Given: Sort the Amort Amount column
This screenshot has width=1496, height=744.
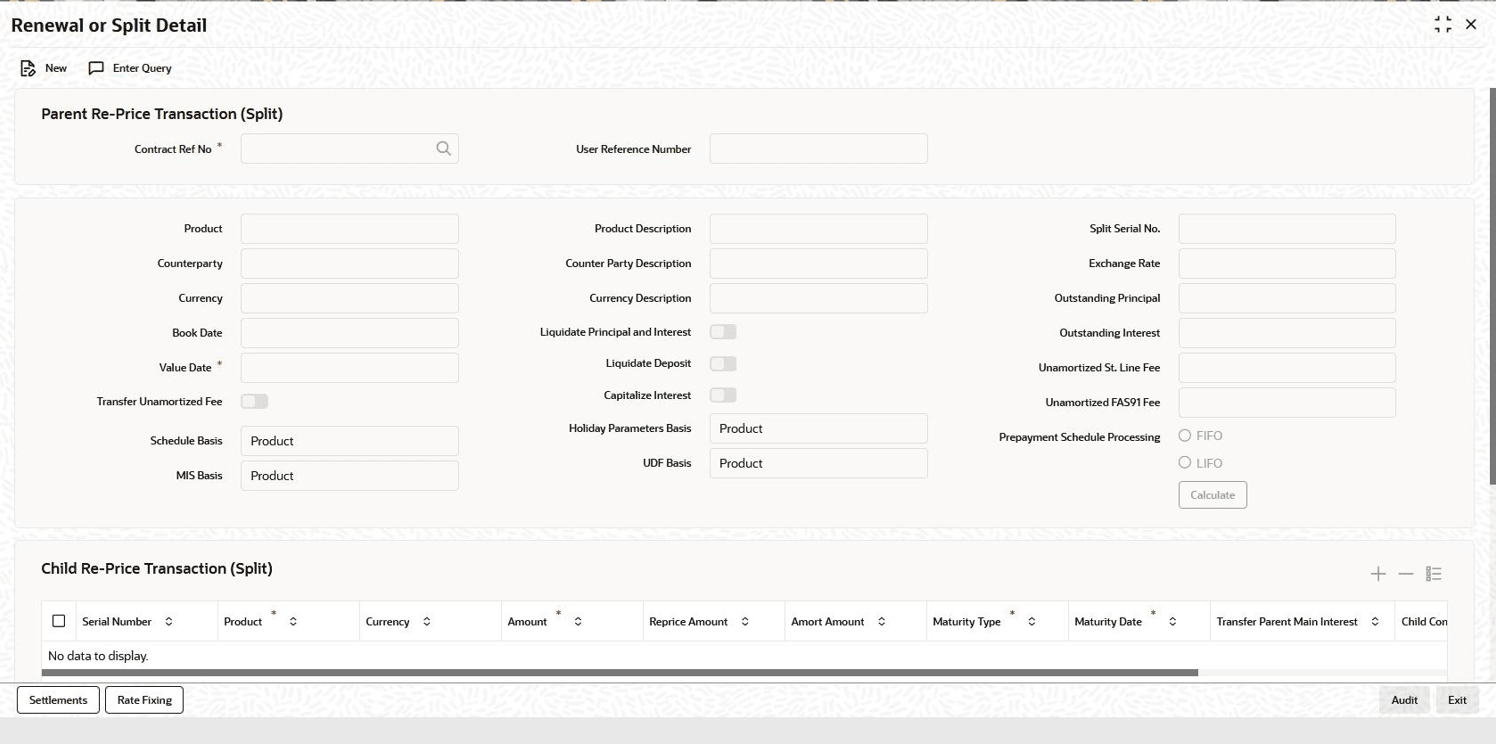Looking at the screenshot, I should (x=882, y=622).
